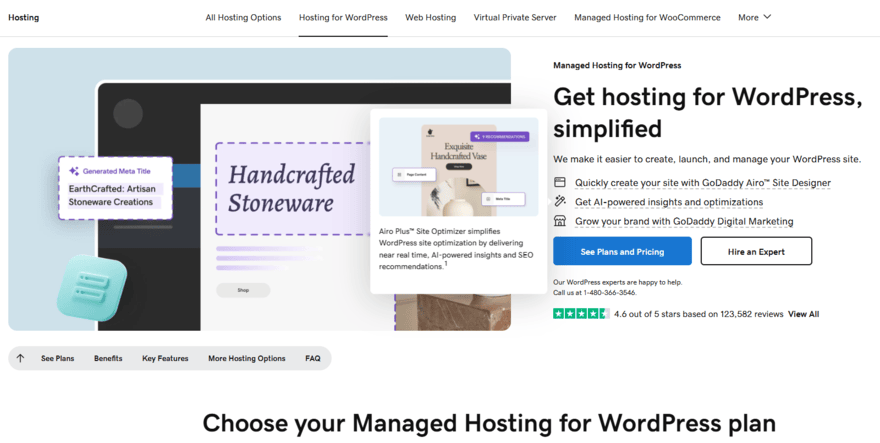The width and height of the screenshot is (880, 443).
Task: Click GoDaddy Airo Site Designer feature link
Action: point(703,182)
